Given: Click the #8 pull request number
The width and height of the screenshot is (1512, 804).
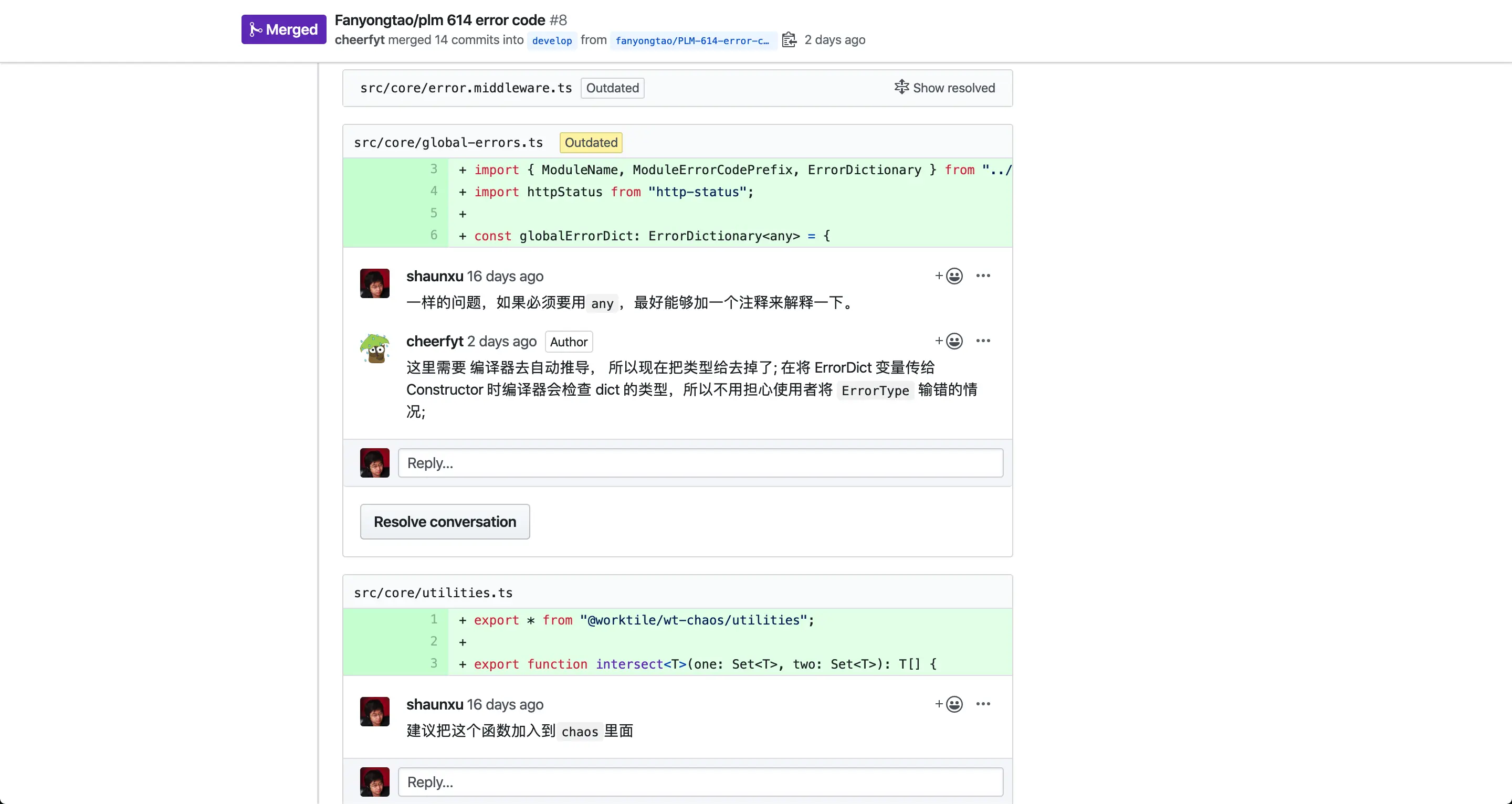Looking at the screenshot, I should tap(558, 20).
